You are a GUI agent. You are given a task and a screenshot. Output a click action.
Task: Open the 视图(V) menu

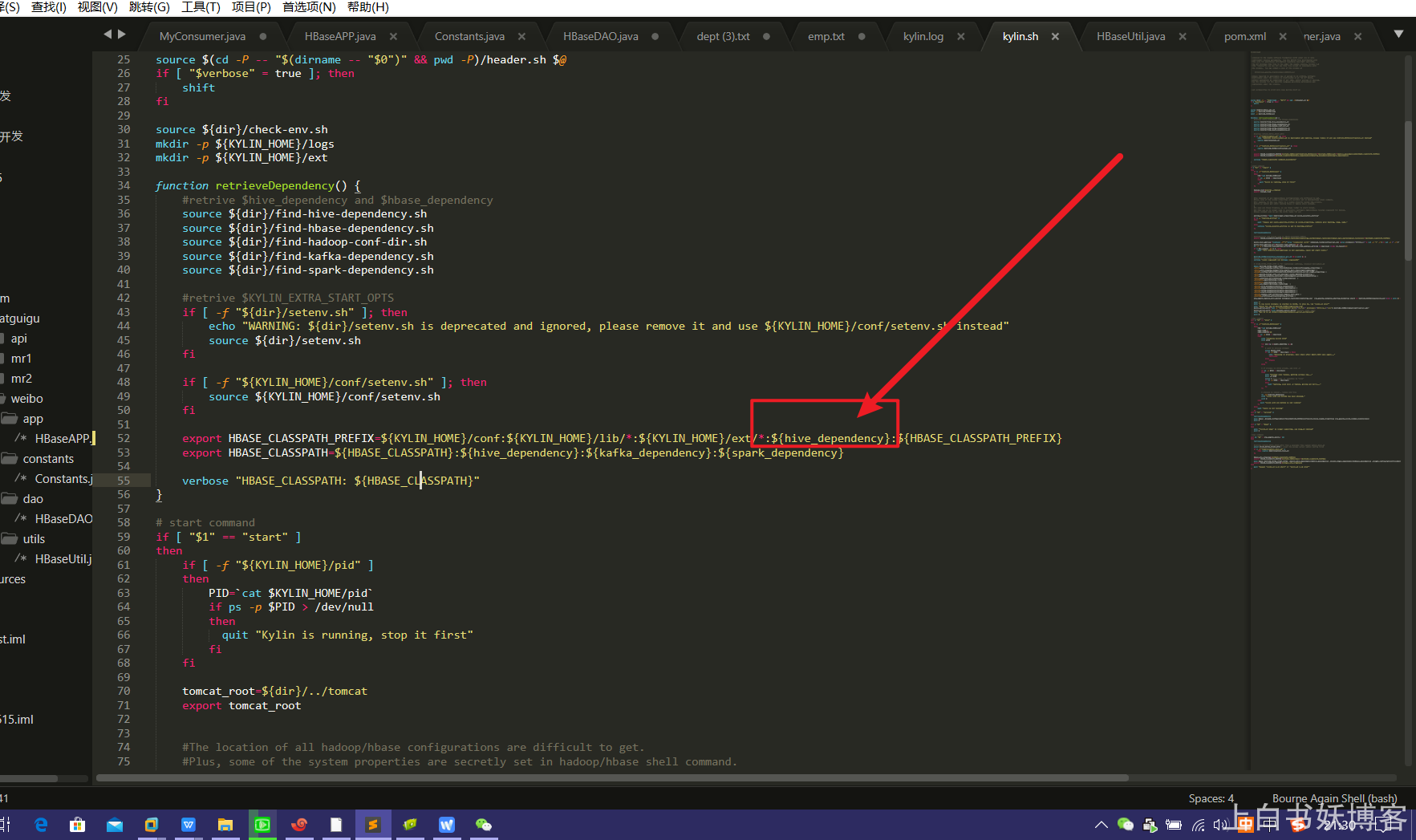97,7
